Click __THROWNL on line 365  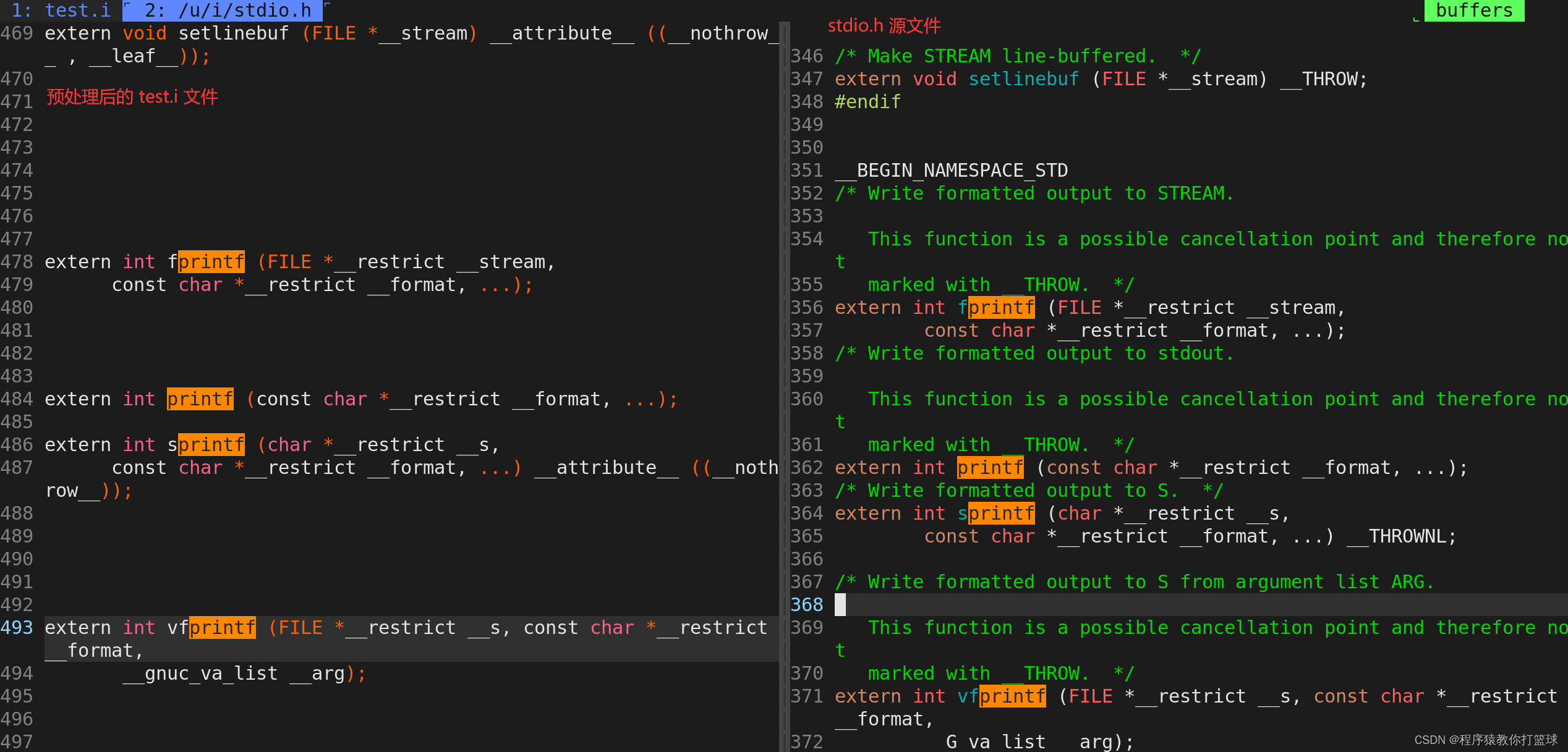[1397, 536]
